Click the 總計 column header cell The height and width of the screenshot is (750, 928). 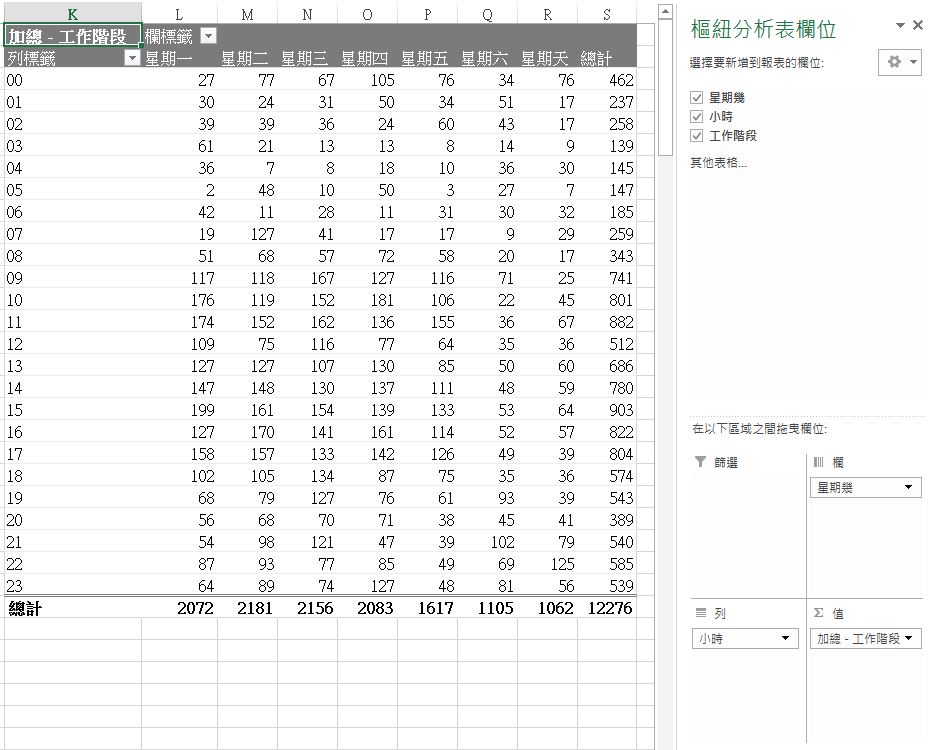point(607,58)
